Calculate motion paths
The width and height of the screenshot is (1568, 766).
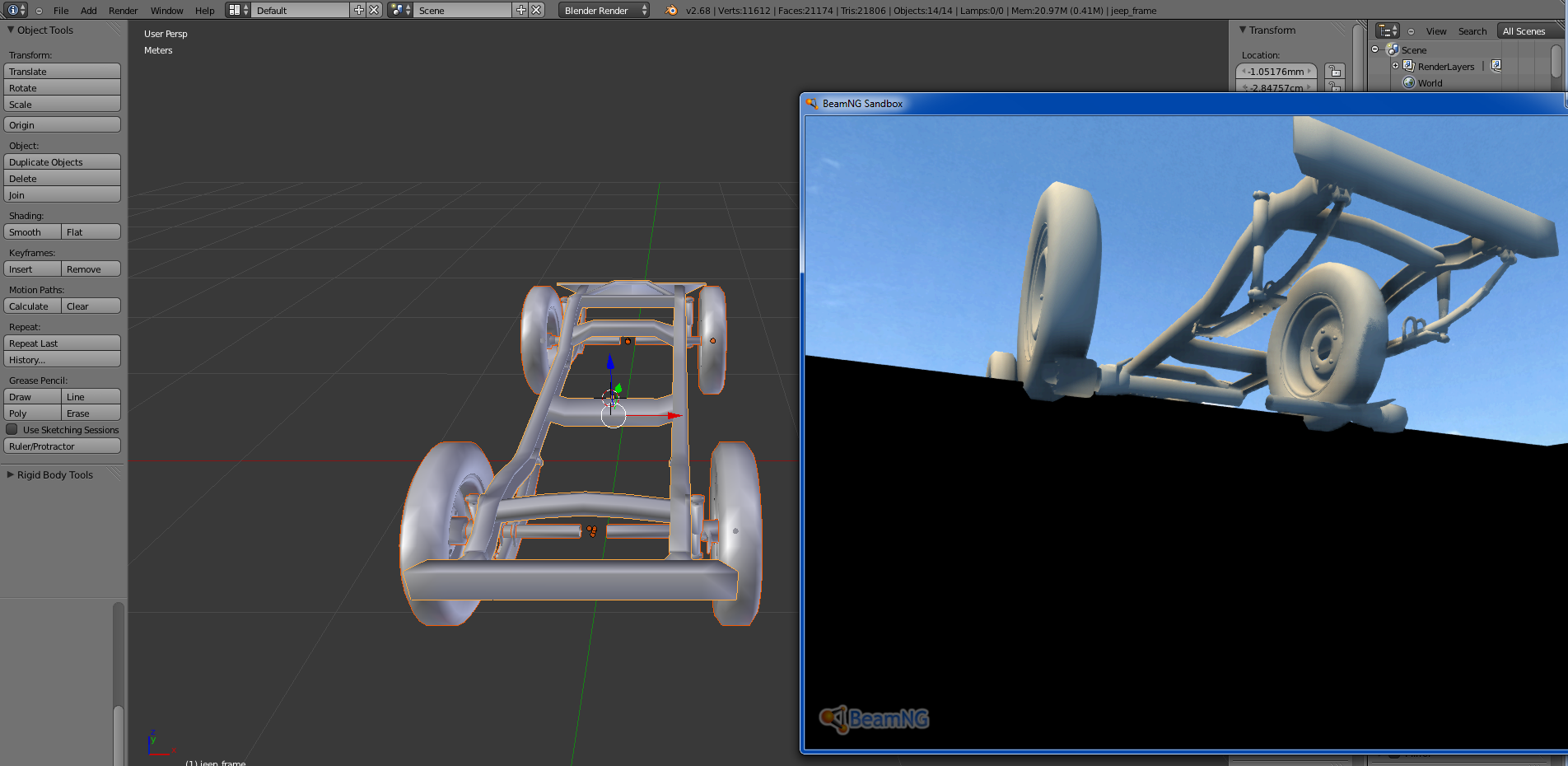(x=32, y=306)
